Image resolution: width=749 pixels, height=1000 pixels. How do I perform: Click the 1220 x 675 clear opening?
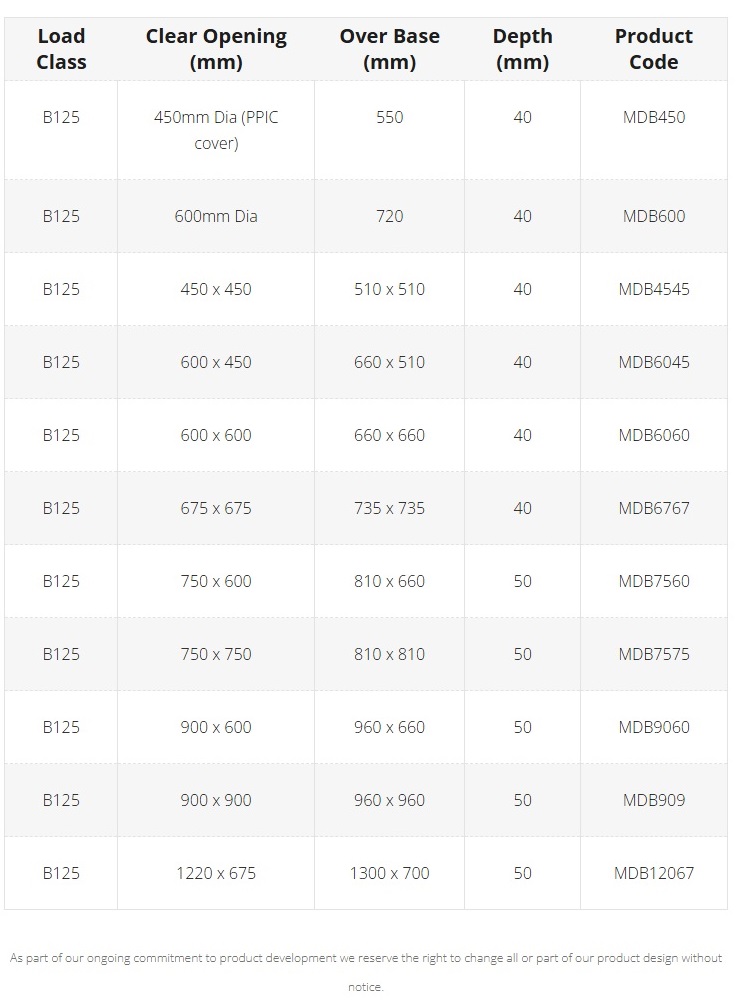[216, 873]
